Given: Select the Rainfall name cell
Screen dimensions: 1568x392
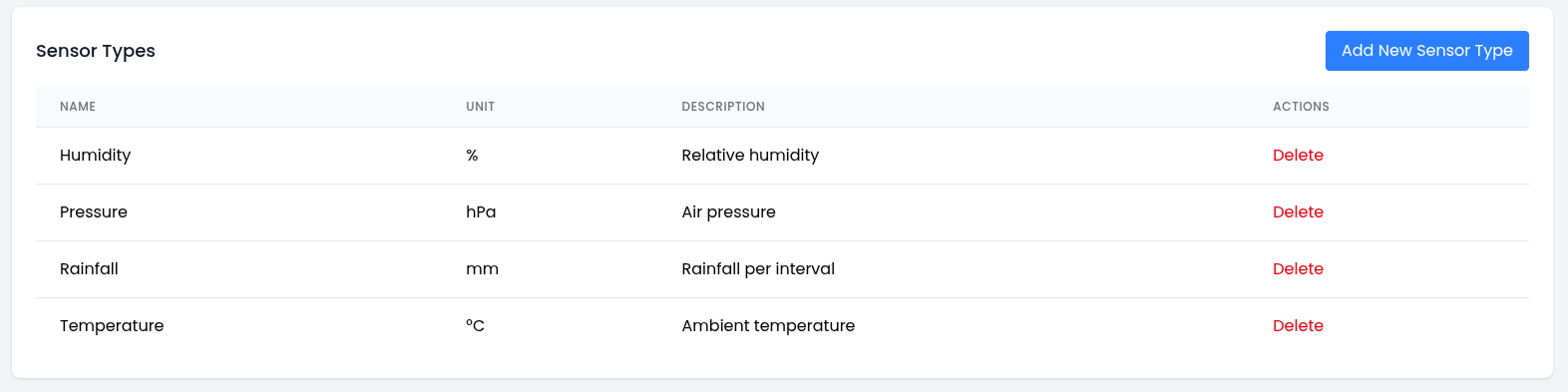Looking at the screenshot, I should click(89, 269).
